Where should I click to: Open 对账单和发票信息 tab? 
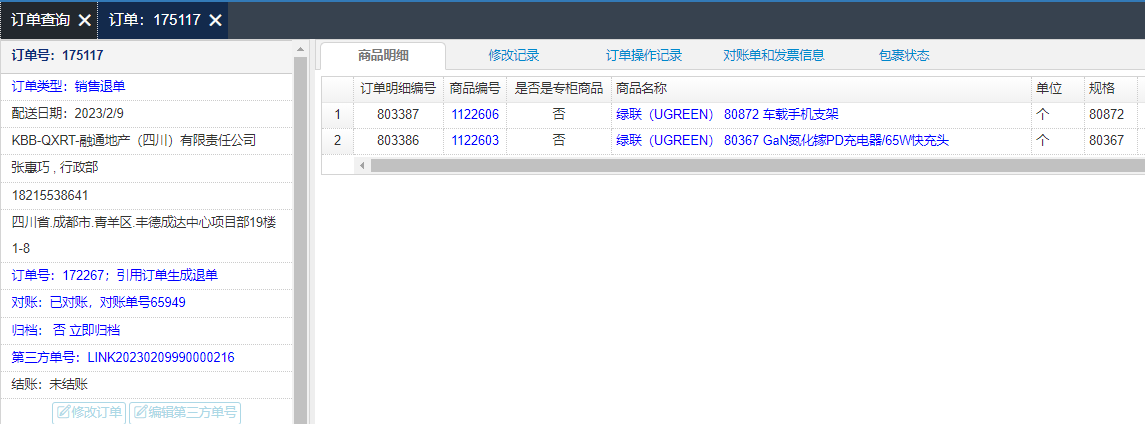pyautogui.click(x=774, y=55)
